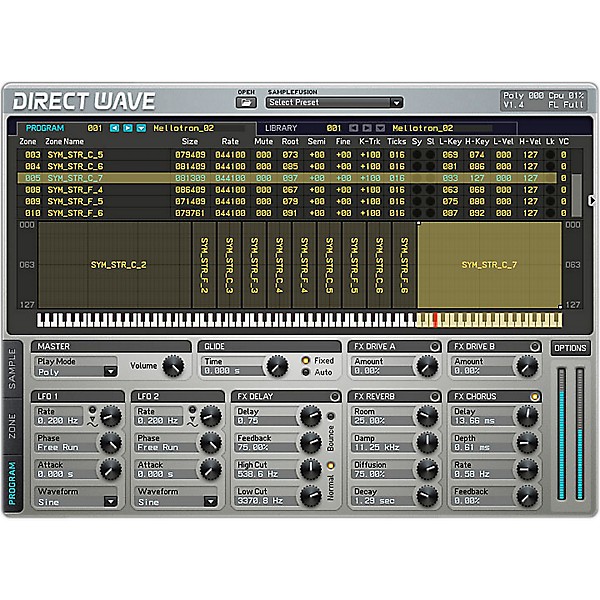Toggle FX DELAY enable LED
Viewport: 600px width, 600px height.
coord(334,397)
